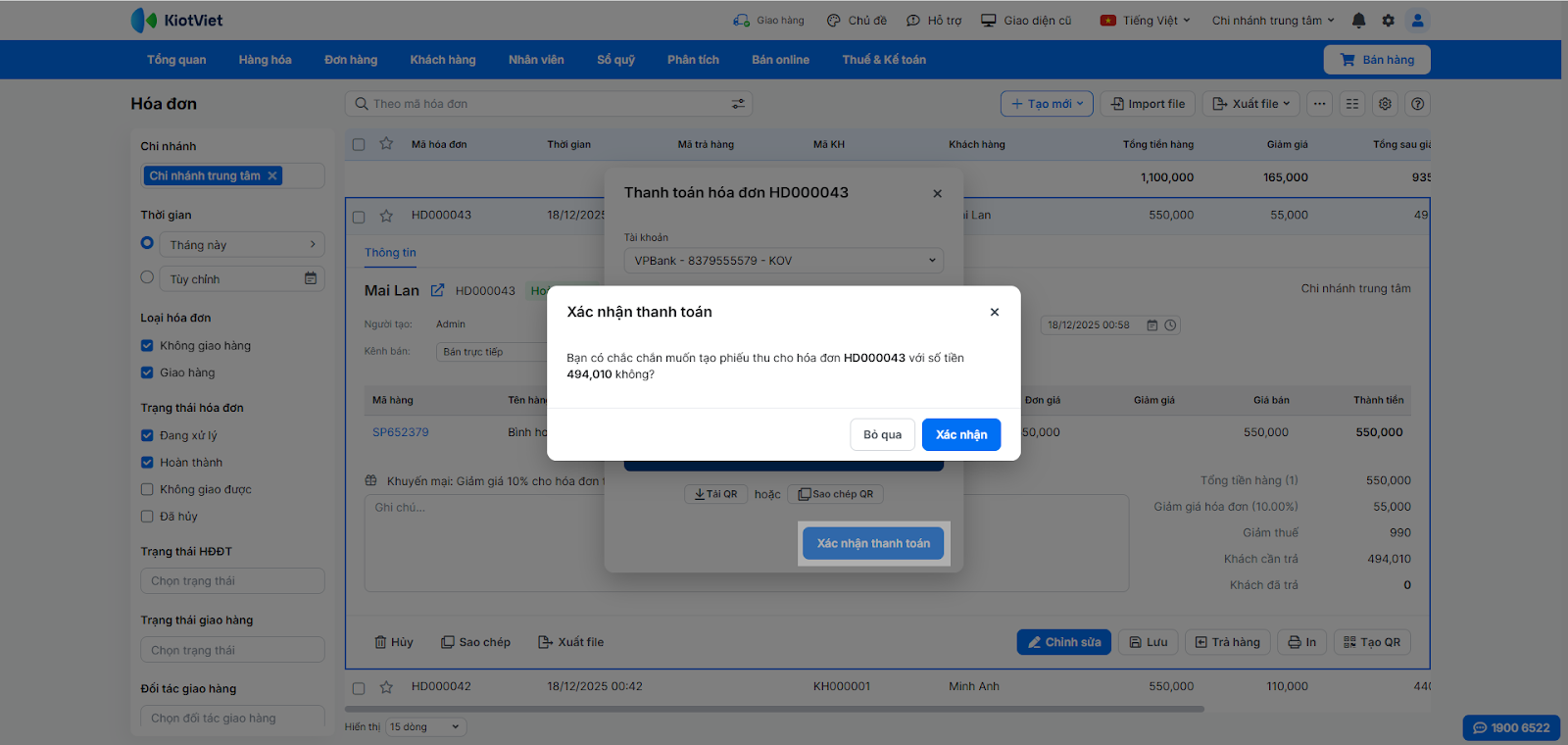Switch to Giao diện cũ
This screenshot has width=1568, height=745.
1026,21
